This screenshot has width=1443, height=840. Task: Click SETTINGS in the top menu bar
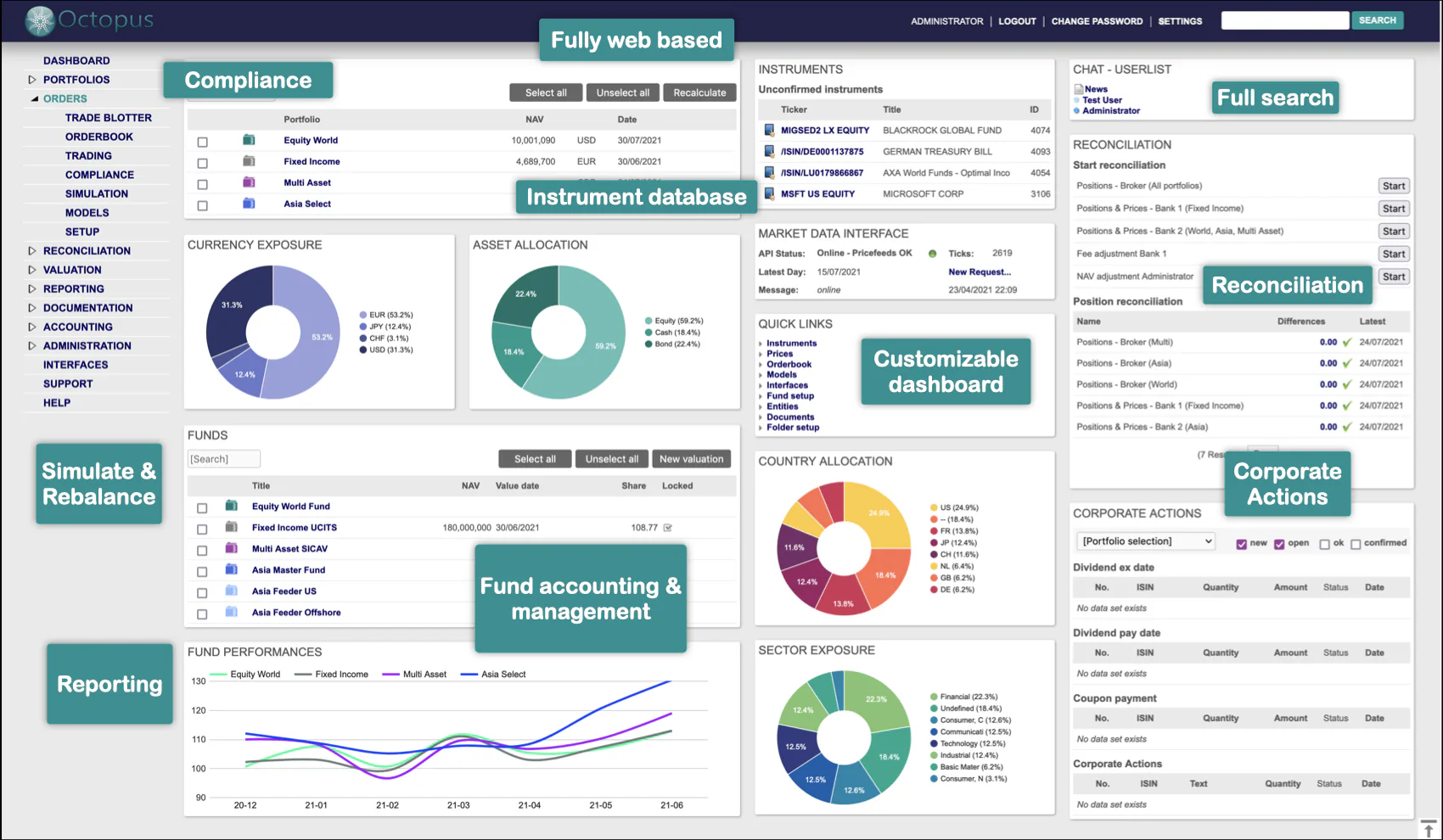pos(1180,21)
